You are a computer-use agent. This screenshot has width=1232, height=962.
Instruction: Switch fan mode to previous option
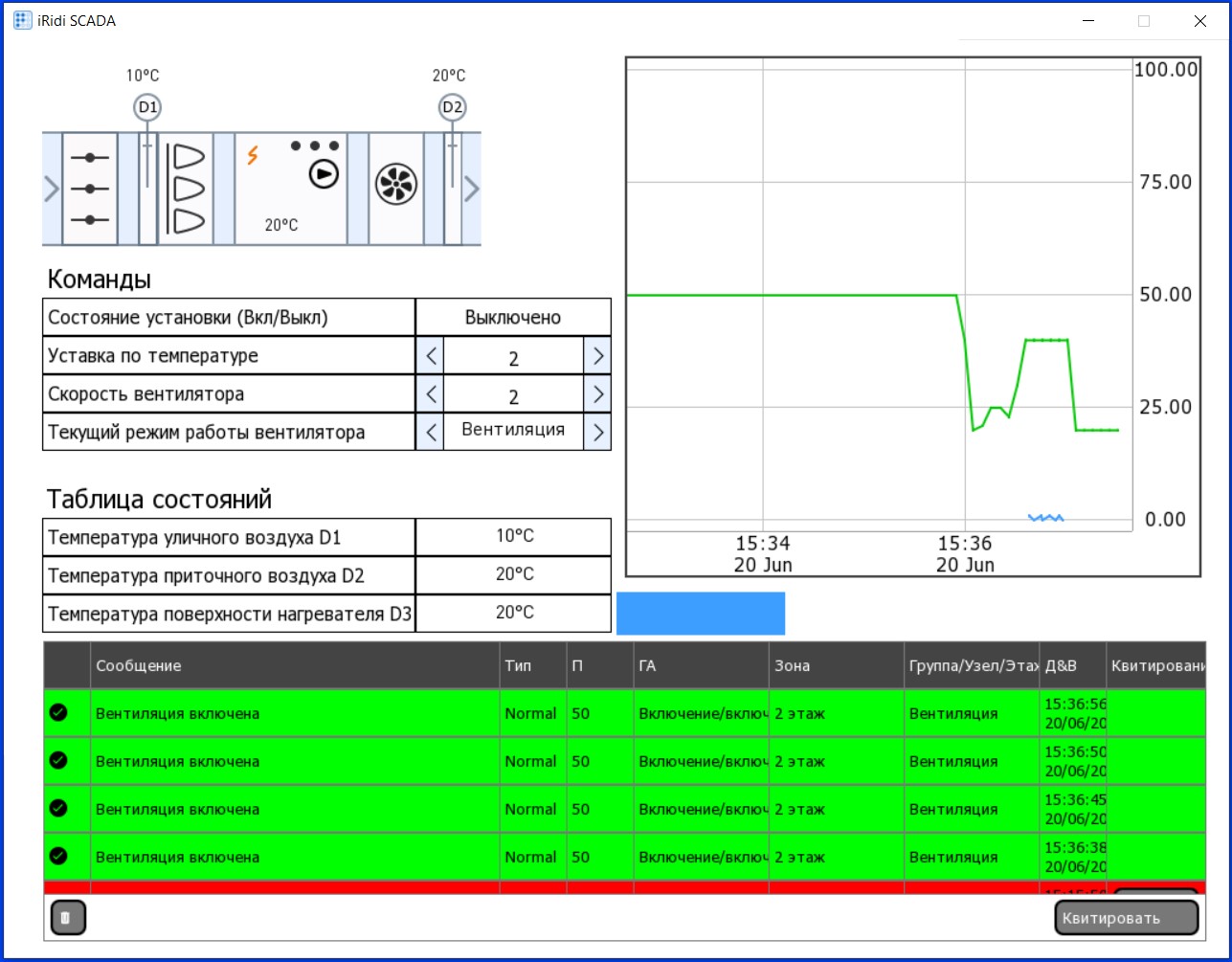pyautogui.click(x=431, y=433)
